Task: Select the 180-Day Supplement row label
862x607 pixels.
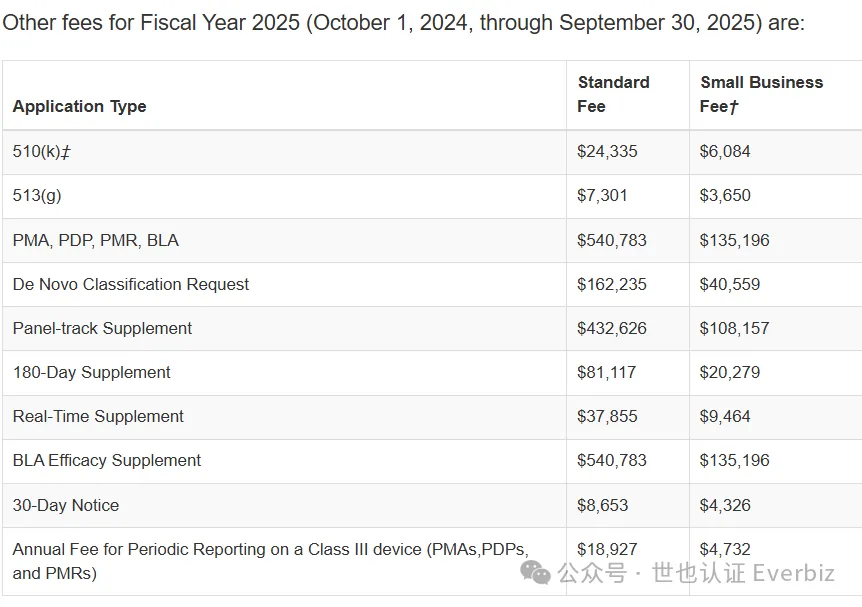Action: 91,372
